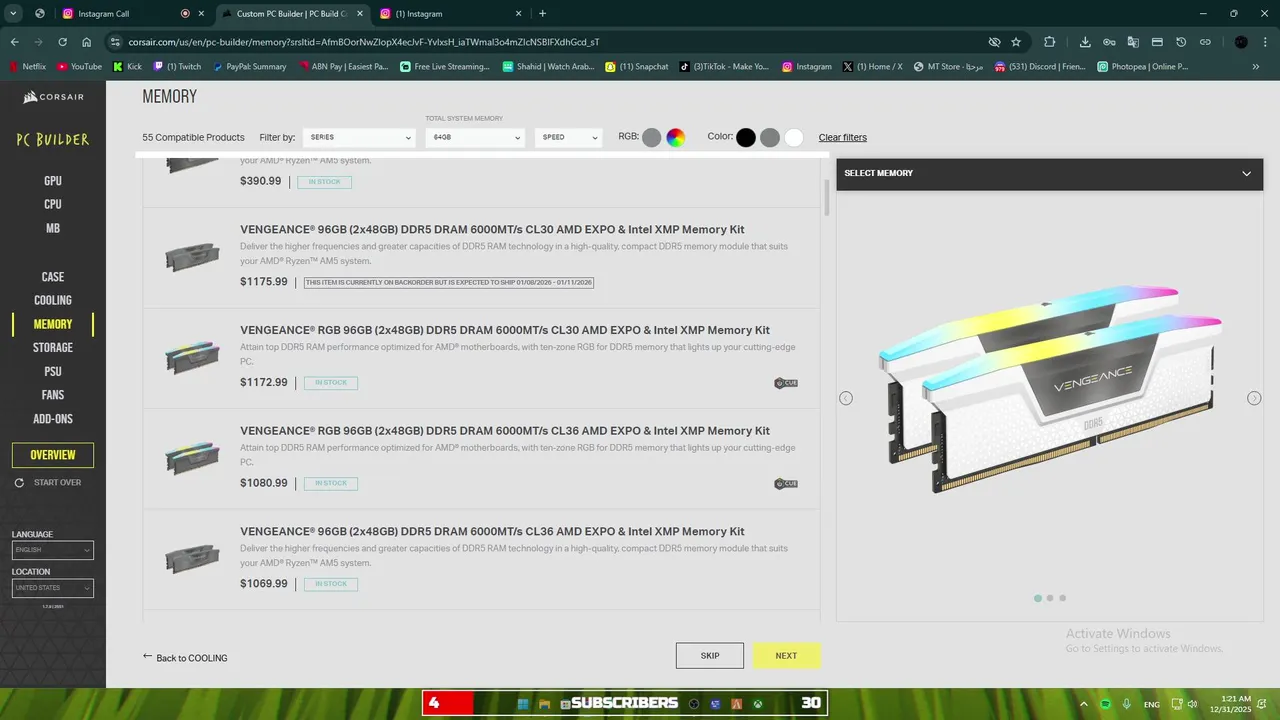Select the black color filter swatch
The height and width of the screenshot is (720, 1280).
(x=746, y=138)
